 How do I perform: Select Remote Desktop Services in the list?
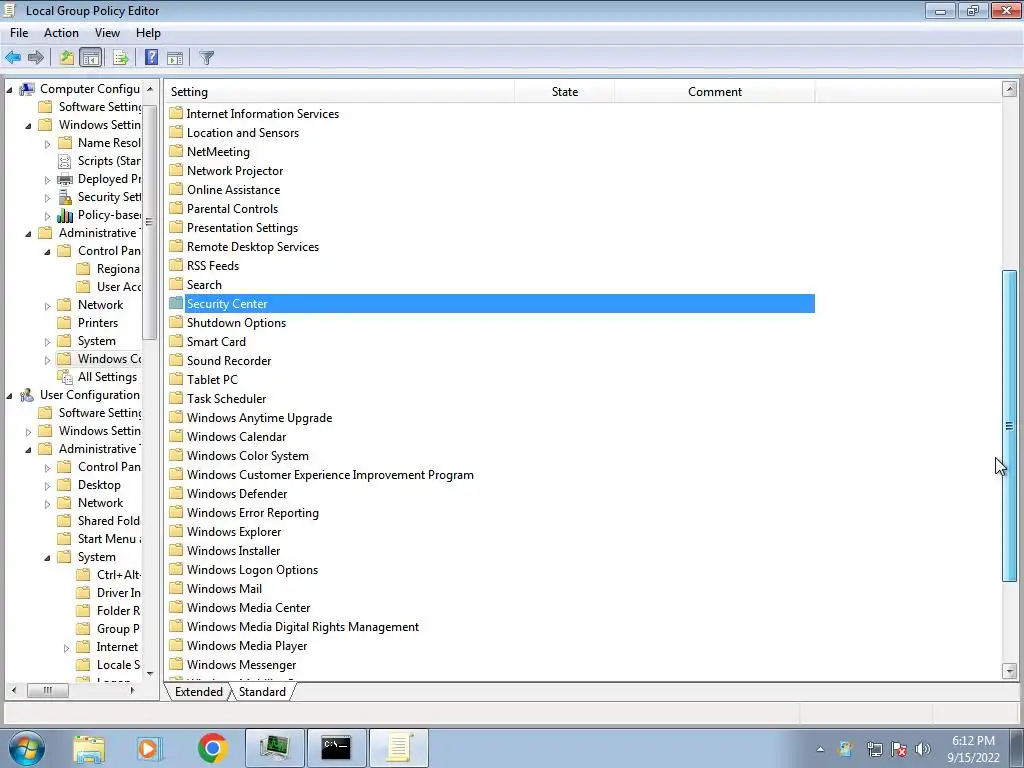click(x=253, y=246)
